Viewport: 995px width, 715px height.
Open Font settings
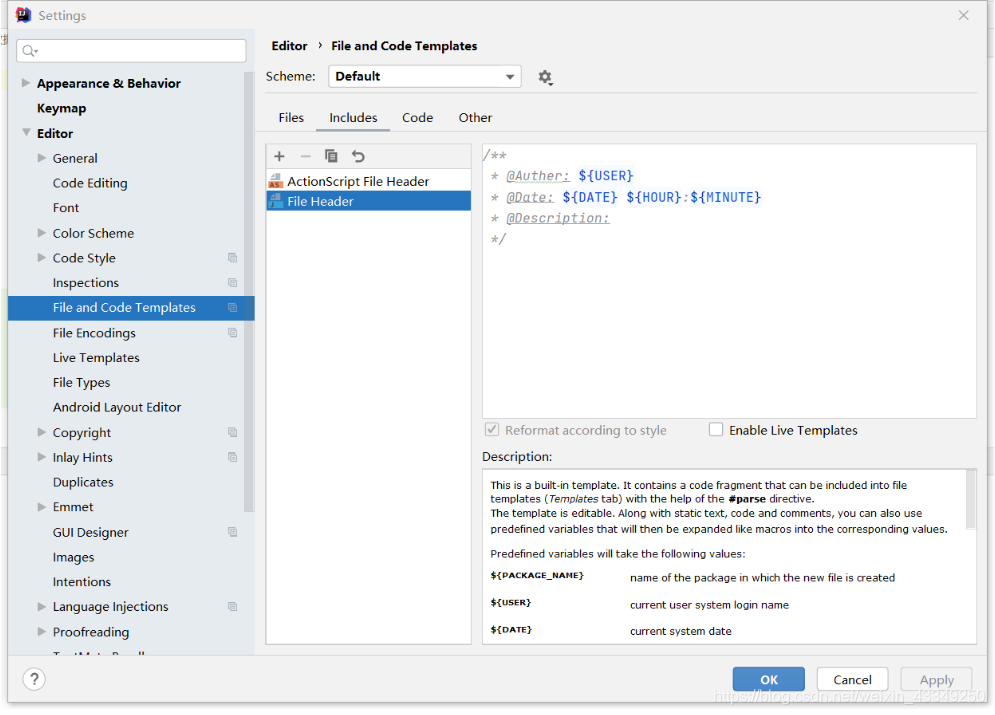pos(66,208)
